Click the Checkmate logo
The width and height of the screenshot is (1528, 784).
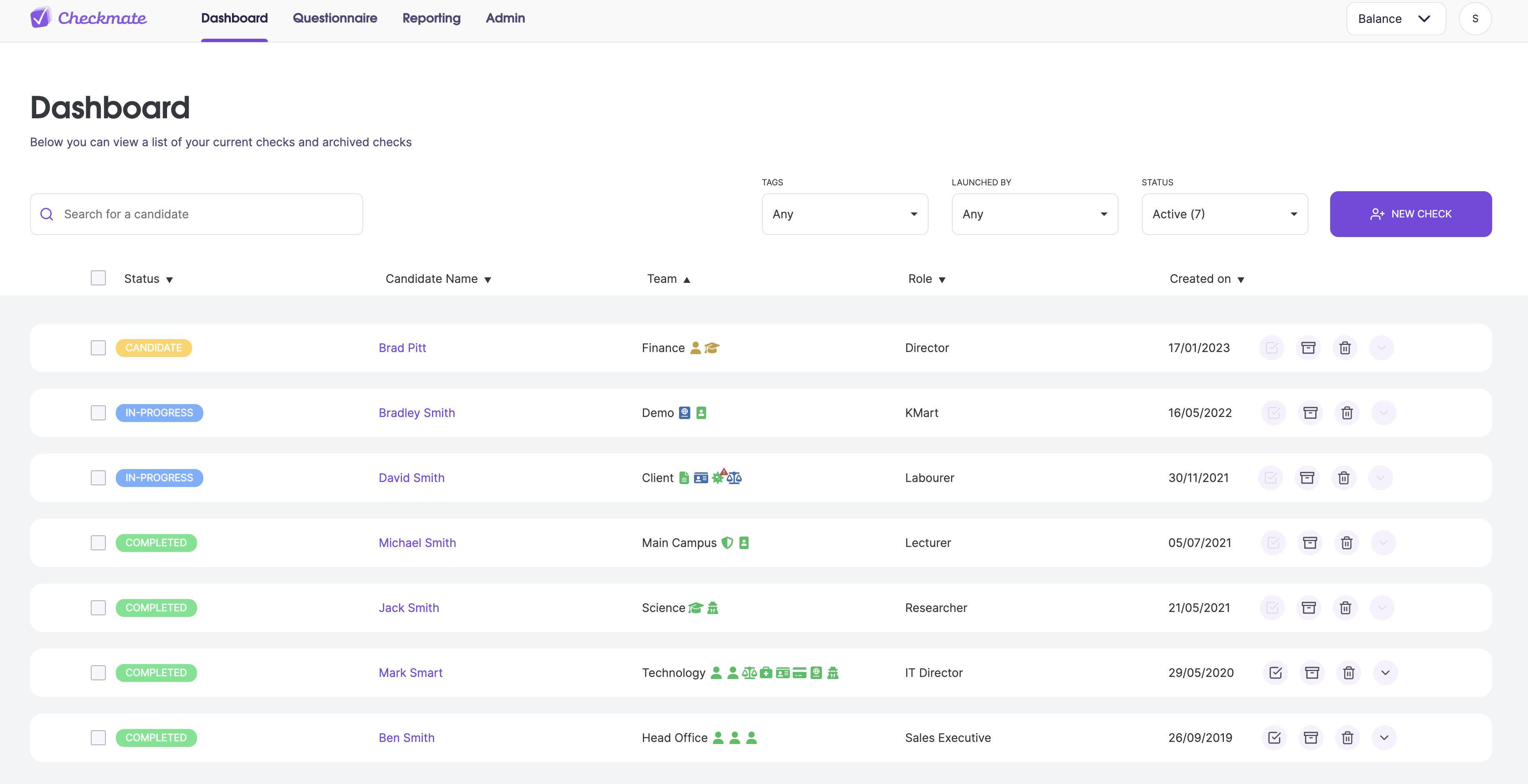point(88,18)
